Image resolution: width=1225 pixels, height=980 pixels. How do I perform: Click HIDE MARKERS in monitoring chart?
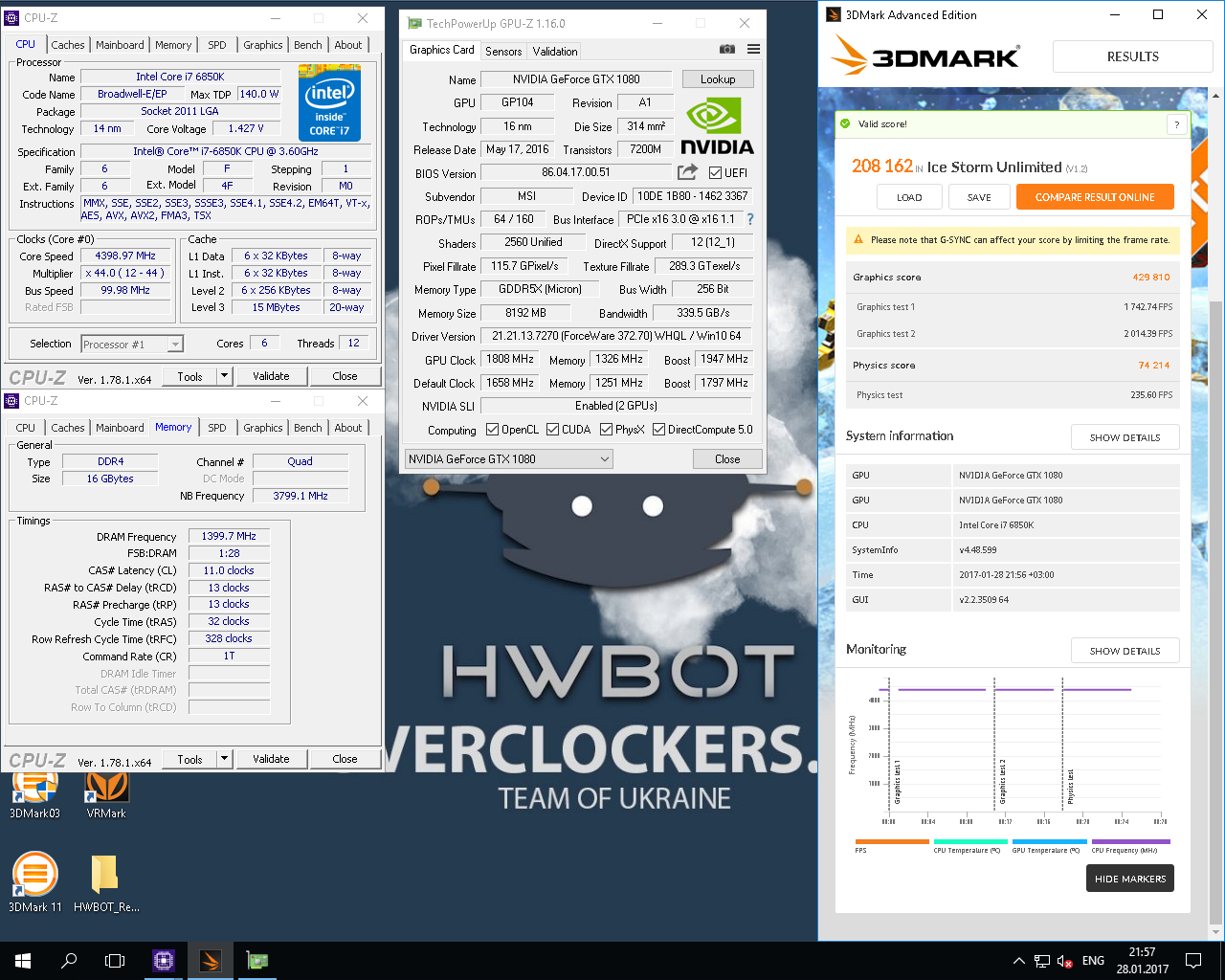pyautogui.click(x=1130, y=879)
